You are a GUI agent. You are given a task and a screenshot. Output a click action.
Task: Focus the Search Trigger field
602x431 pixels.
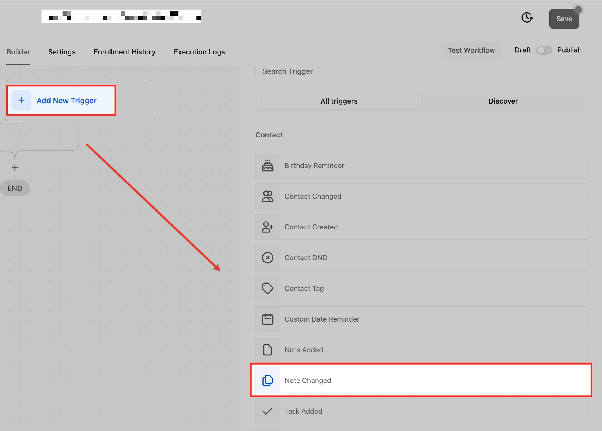(x=421, y=72)
